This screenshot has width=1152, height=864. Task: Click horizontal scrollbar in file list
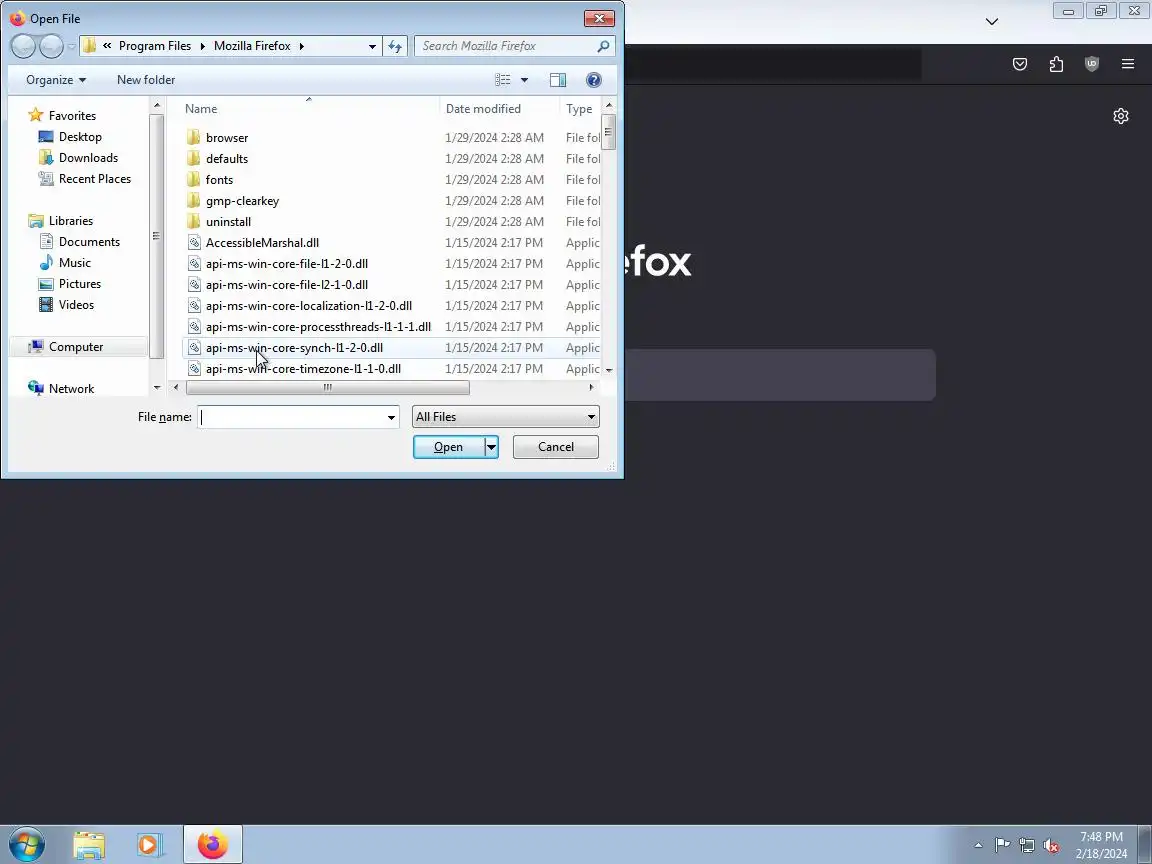[x=328, y=387]
